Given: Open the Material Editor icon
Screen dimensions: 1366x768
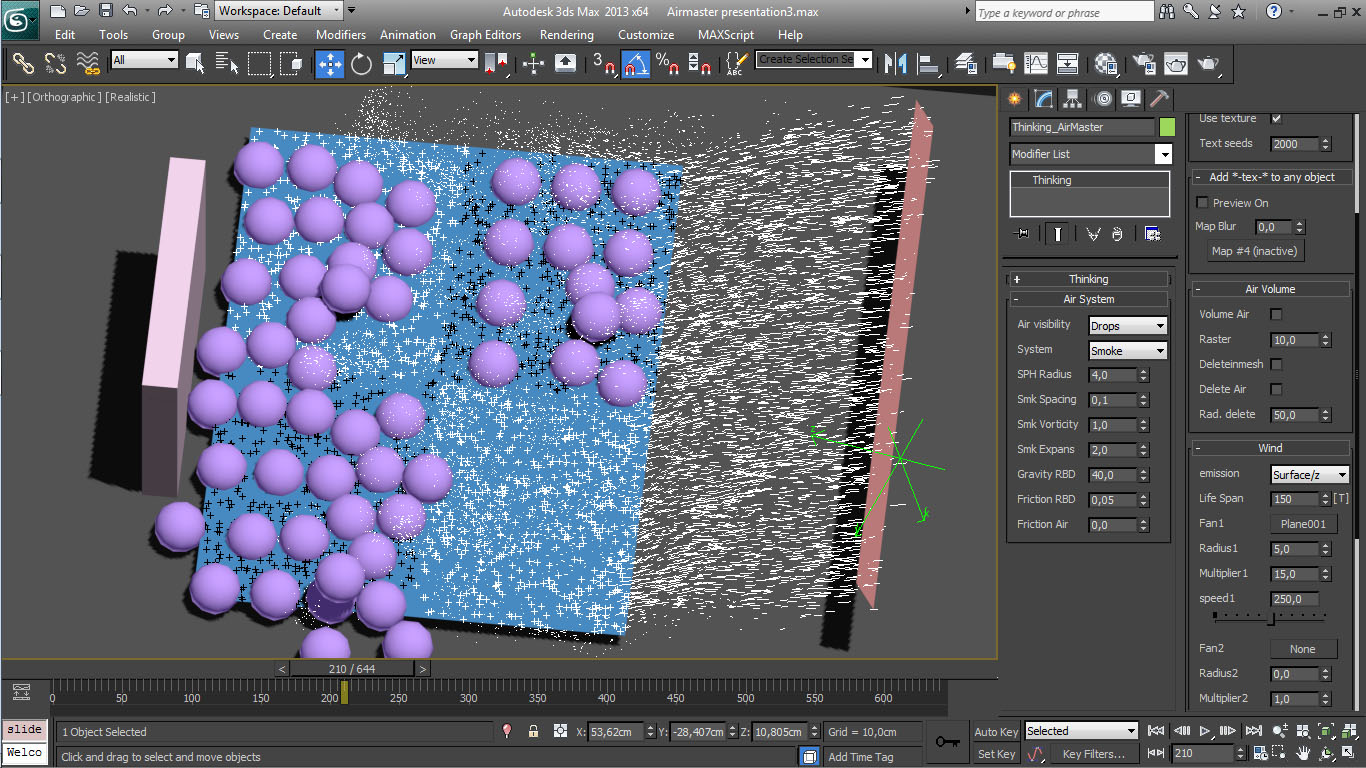Looking at the screenshot, I should 1105,64.
